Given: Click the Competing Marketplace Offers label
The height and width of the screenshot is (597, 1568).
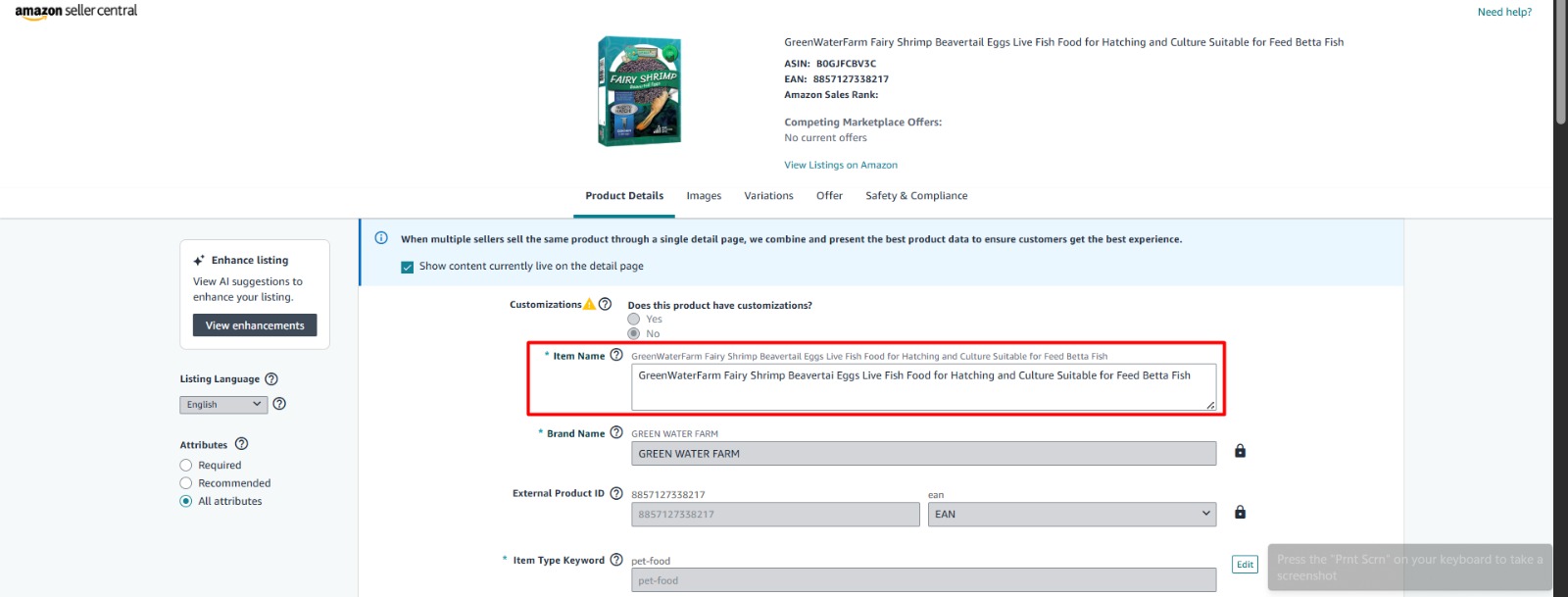Looking at the screenshot, I should (x=862, y=123).
